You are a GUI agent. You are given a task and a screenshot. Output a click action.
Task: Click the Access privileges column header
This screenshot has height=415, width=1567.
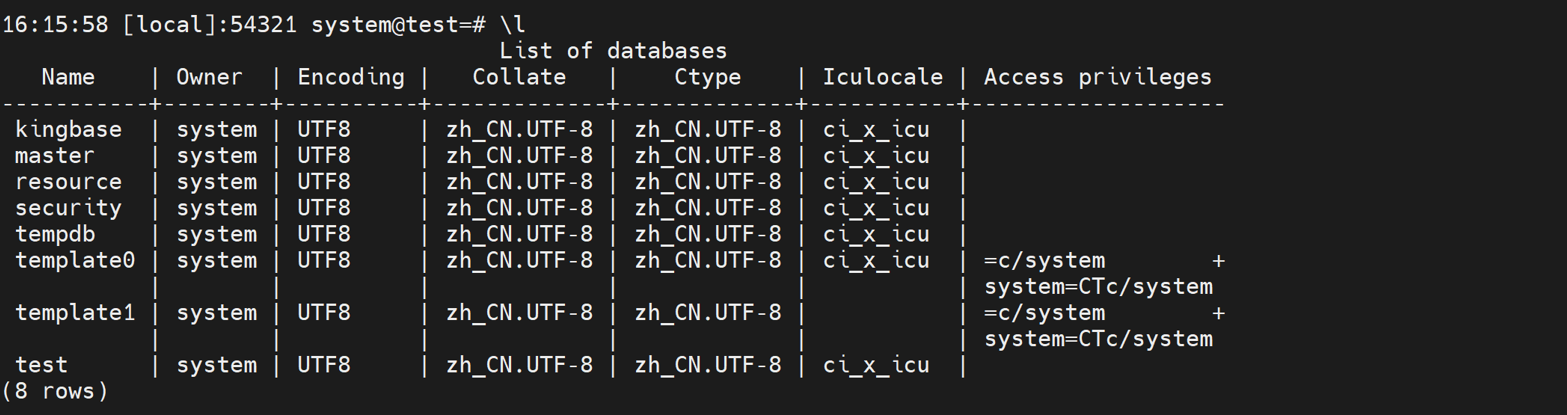tap(1098, 77)
